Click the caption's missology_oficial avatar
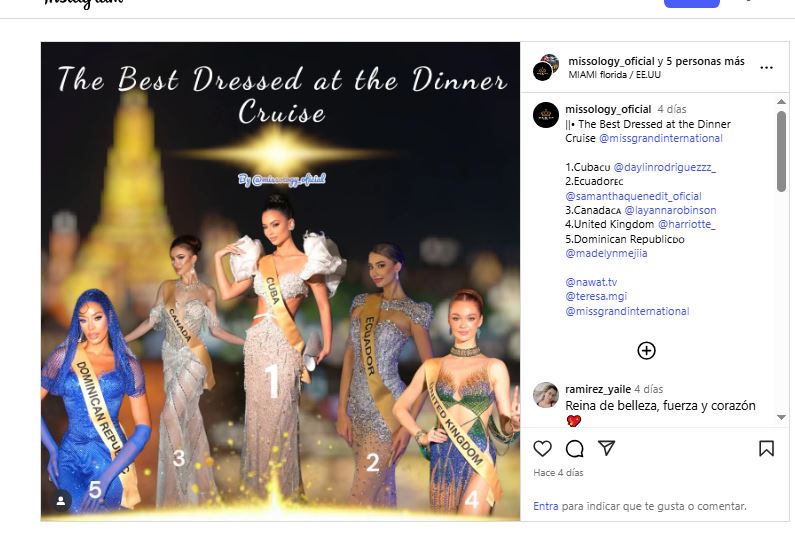 coord(546,115)
